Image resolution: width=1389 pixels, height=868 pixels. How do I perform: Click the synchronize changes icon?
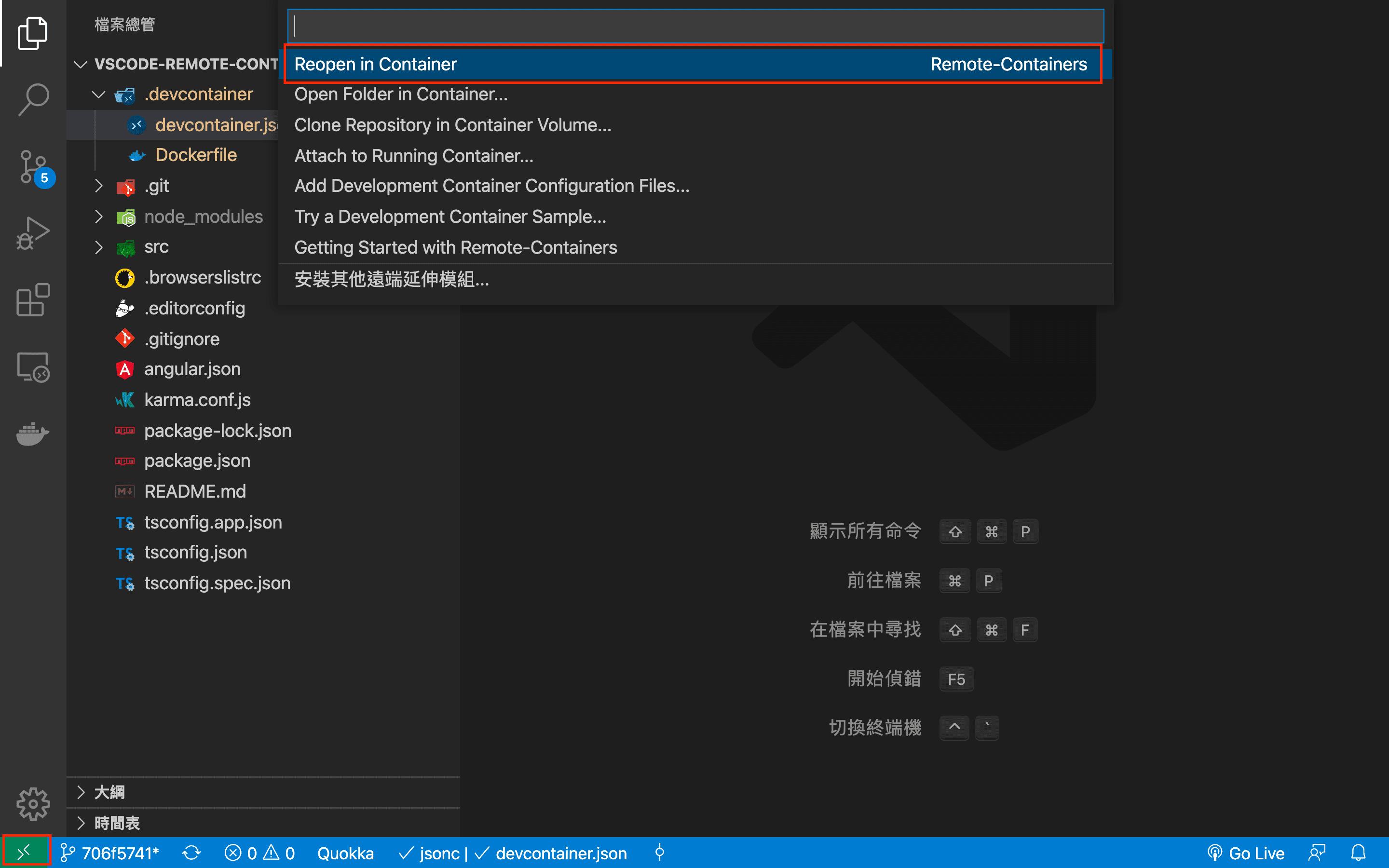(191, 853)
